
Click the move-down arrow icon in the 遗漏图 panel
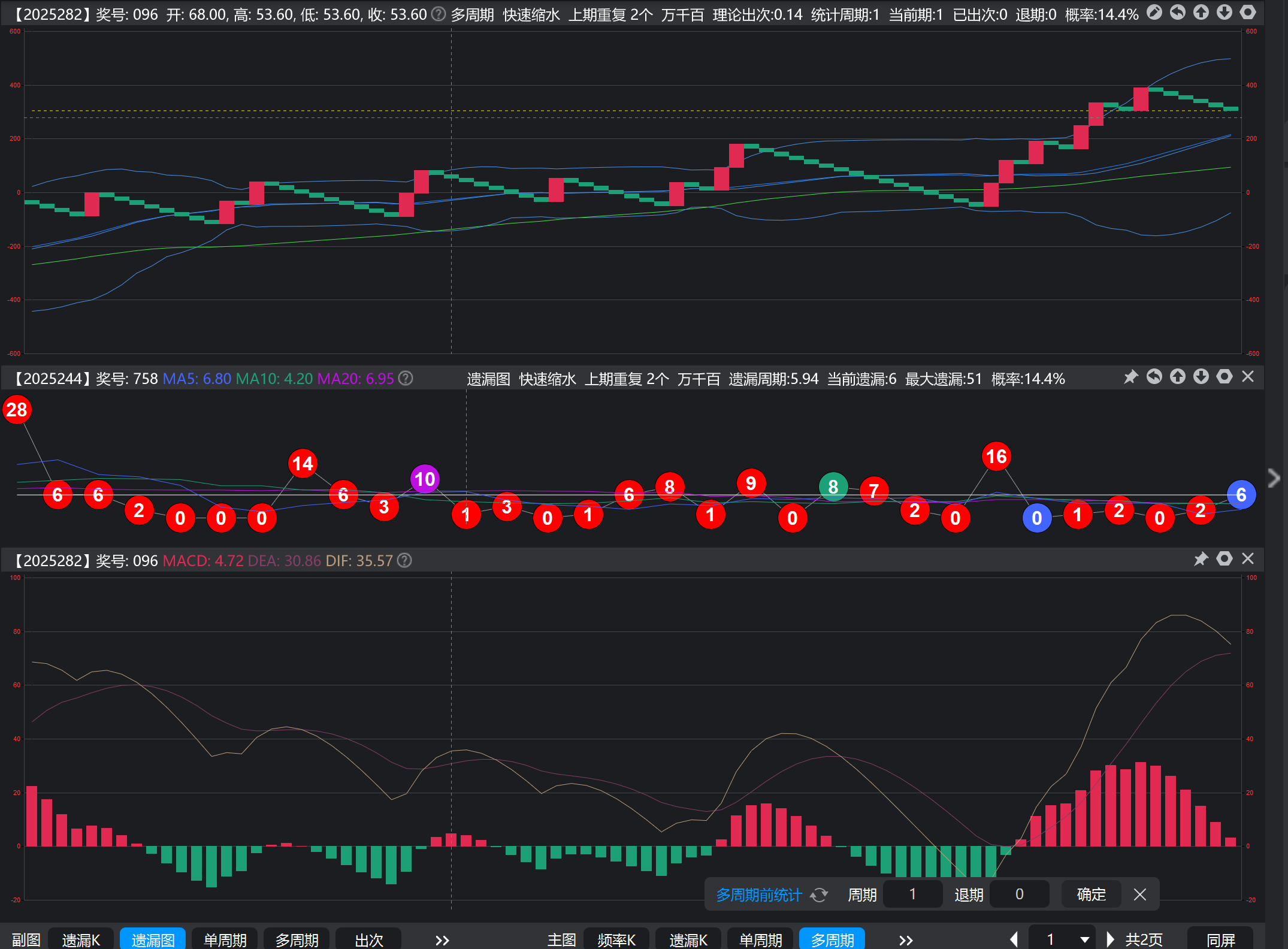(x=1201, y=377)
